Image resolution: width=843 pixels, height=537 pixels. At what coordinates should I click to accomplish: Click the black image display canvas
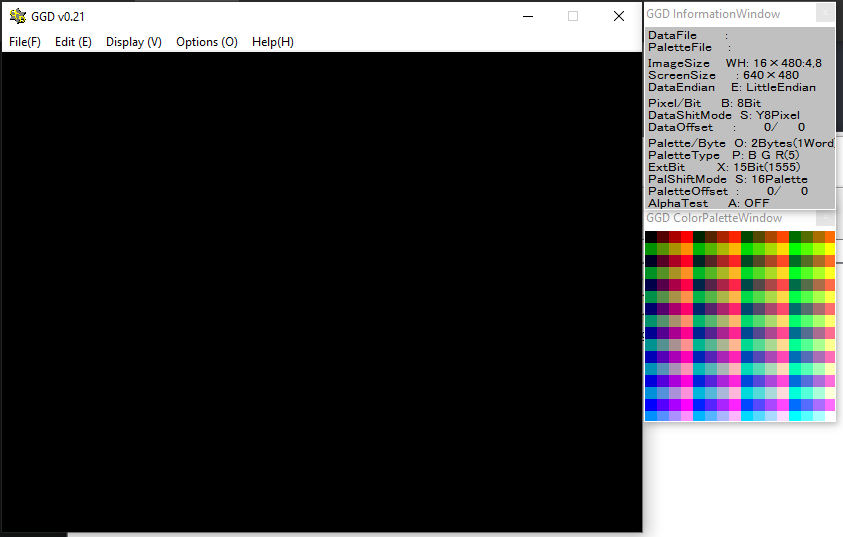(320, 290)
